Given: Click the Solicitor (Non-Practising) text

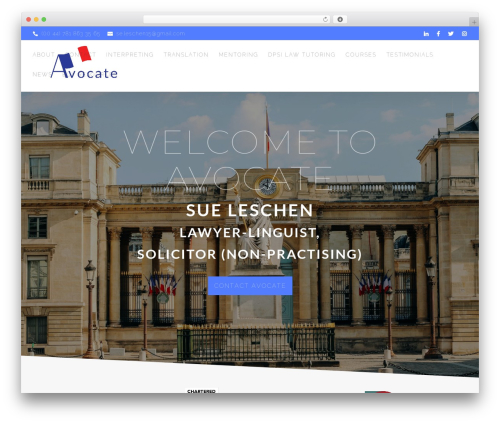Looking at the screenshot, I should [x=249, y=254].
